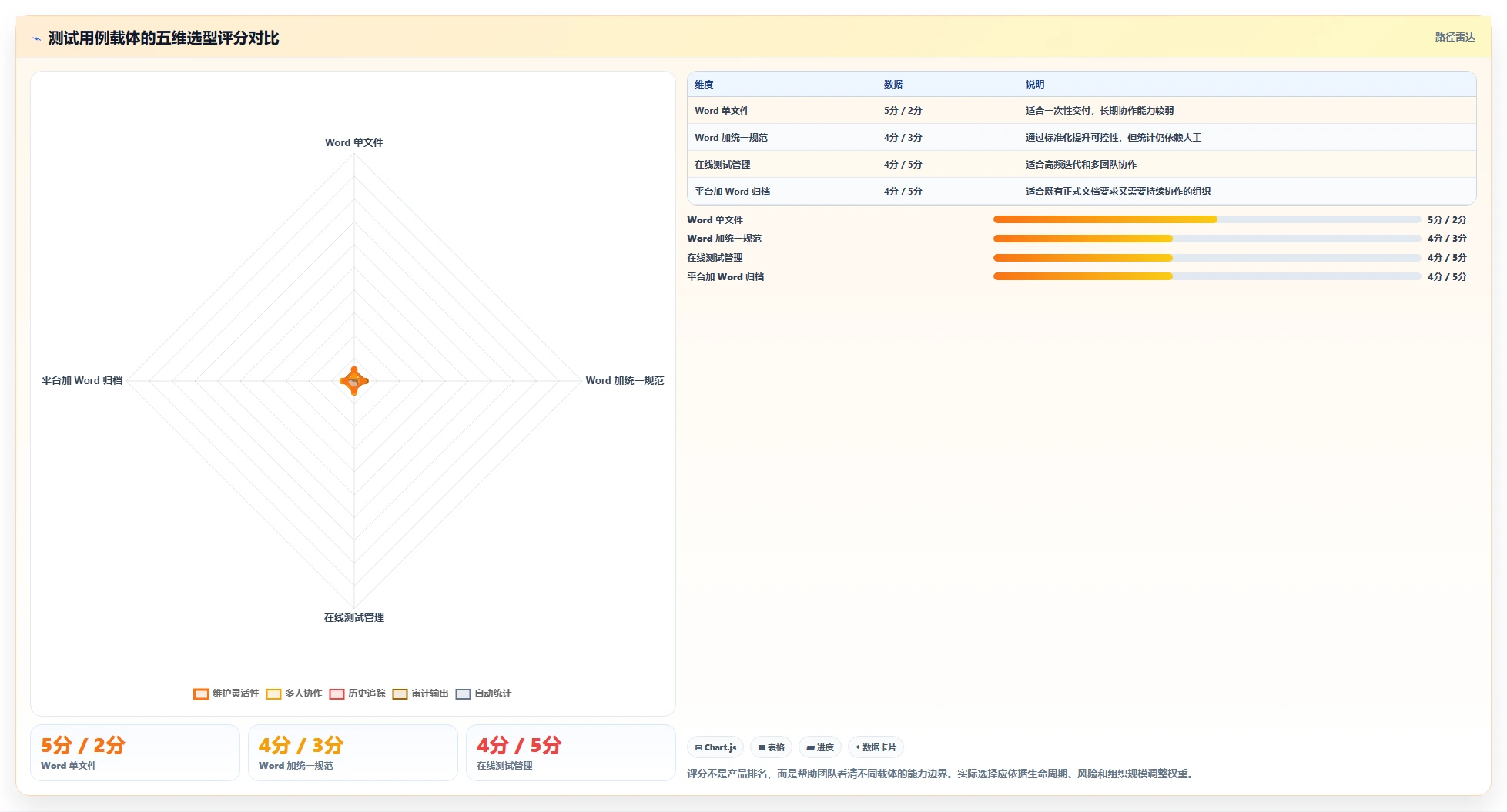1507x812 pixels.
Task: Click the 路径雷达 label in the header
Action: [1455, 37]
